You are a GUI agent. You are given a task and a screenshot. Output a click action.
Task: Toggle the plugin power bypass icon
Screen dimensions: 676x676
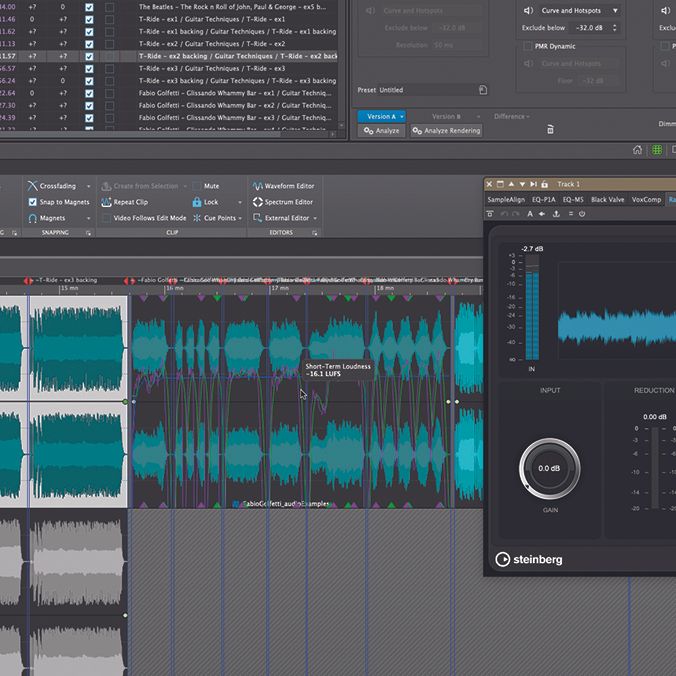[582, 214]
